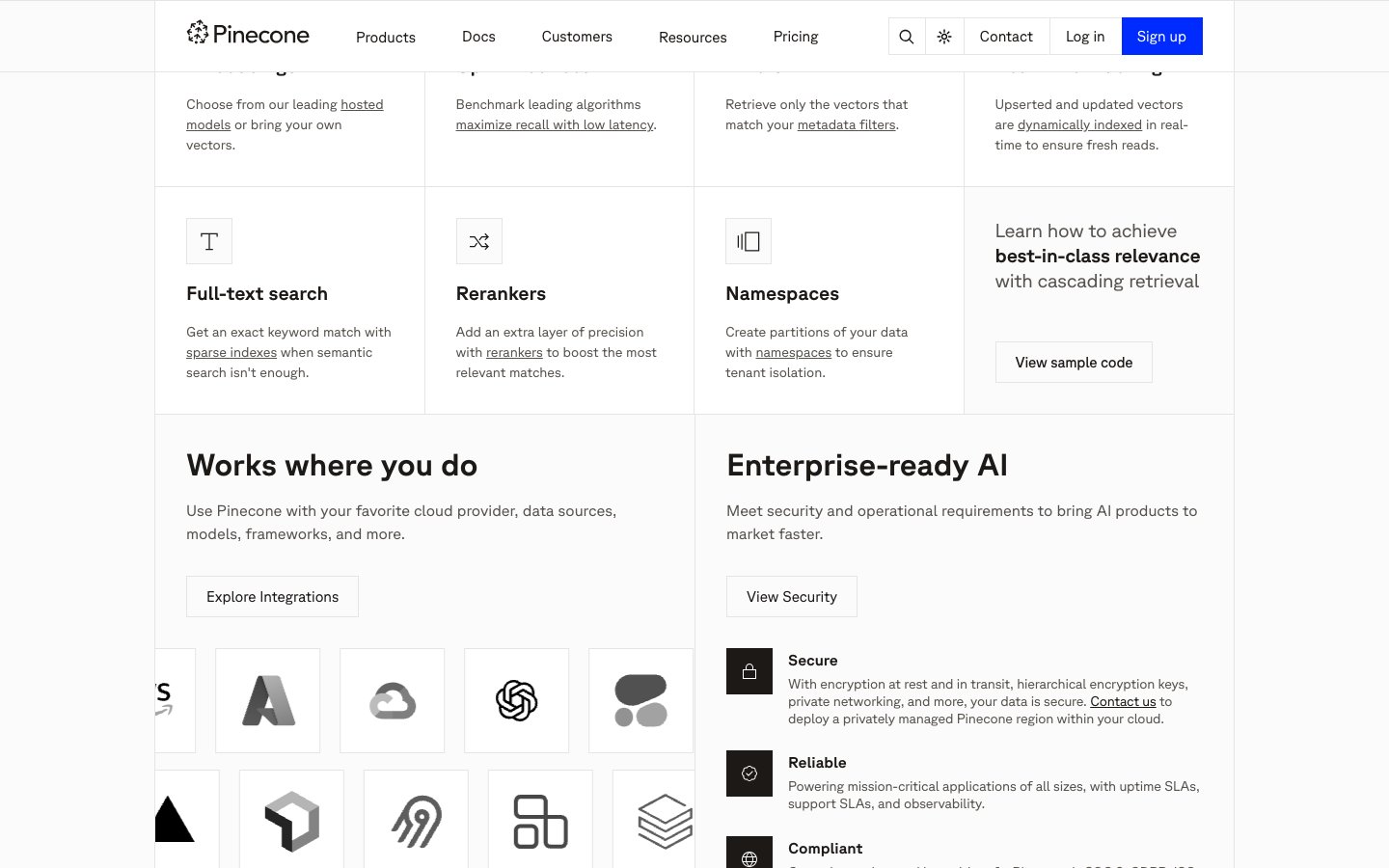
Task: Open the Docs menu item
Action: click(478, 37)
